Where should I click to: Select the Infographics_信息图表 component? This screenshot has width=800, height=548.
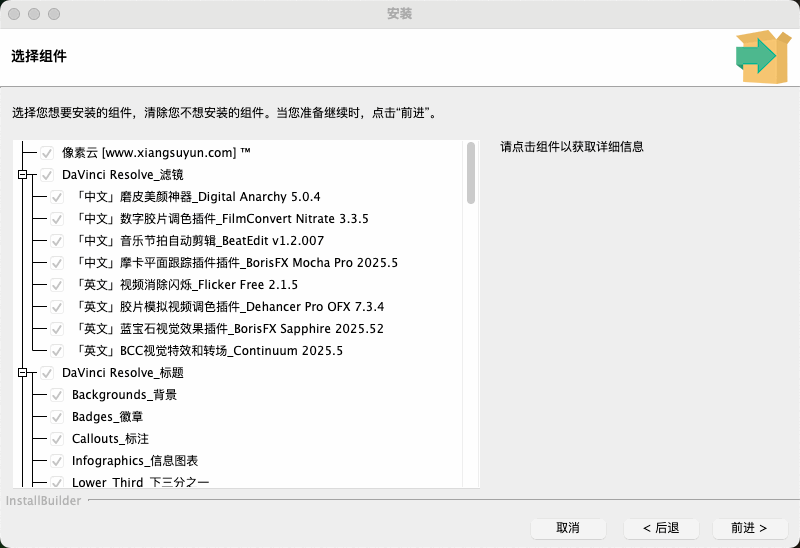[134, 461]
